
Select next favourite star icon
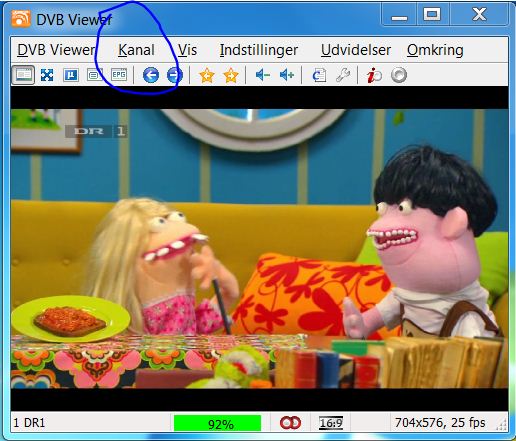click(231, 75)
